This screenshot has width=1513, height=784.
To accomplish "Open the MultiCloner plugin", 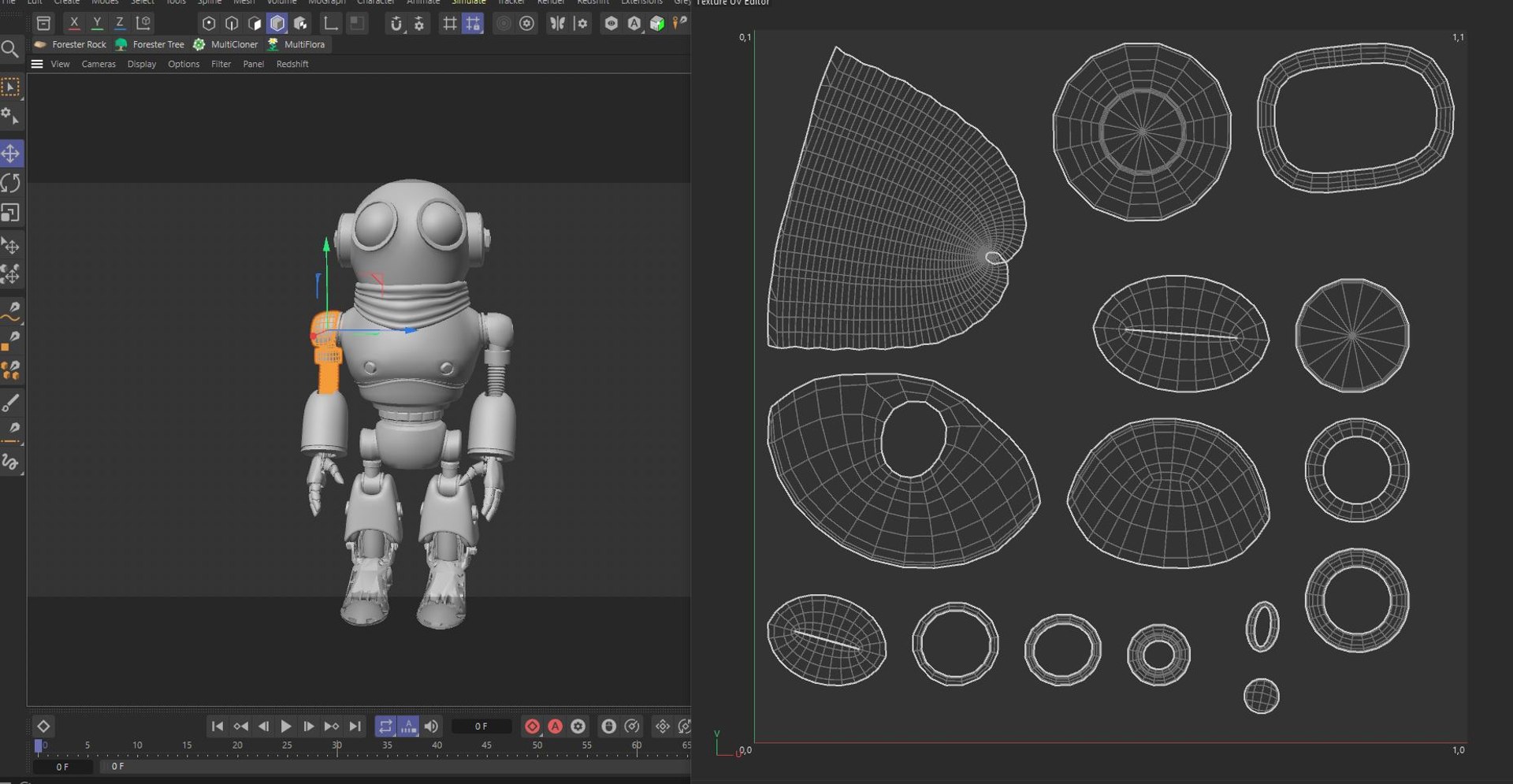I will click(225, 45).
